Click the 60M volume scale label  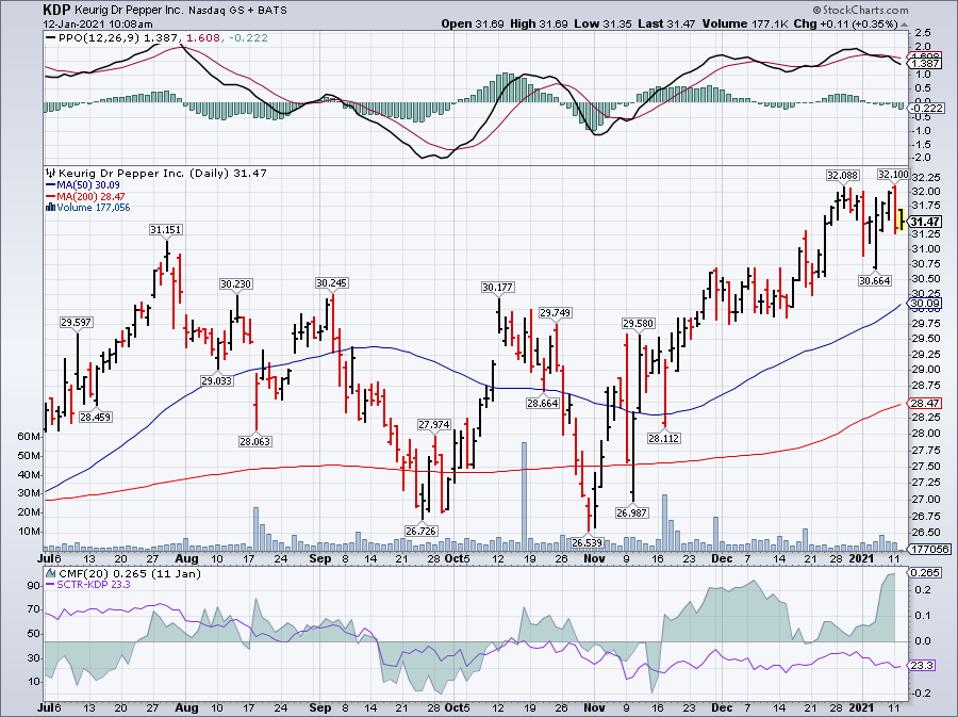click(29, 437)
